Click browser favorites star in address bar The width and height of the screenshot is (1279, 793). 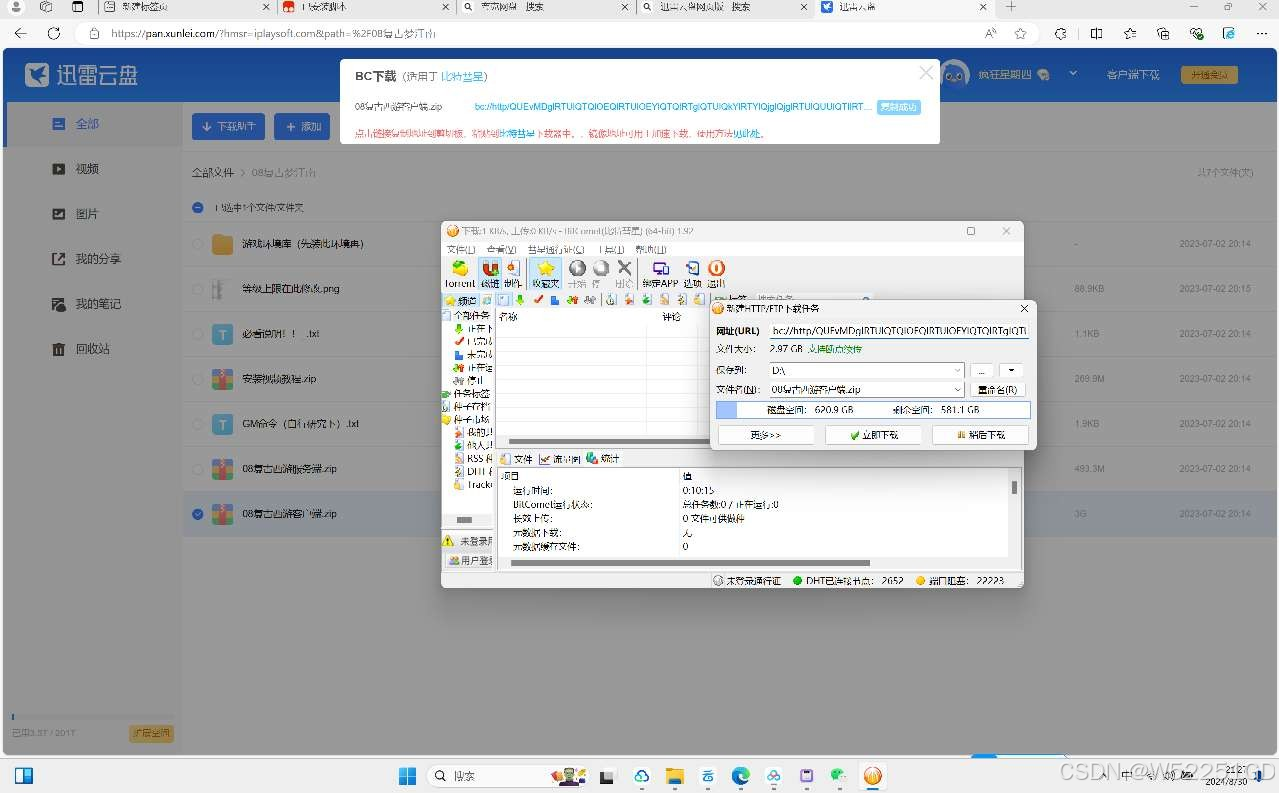[1021, 33]
